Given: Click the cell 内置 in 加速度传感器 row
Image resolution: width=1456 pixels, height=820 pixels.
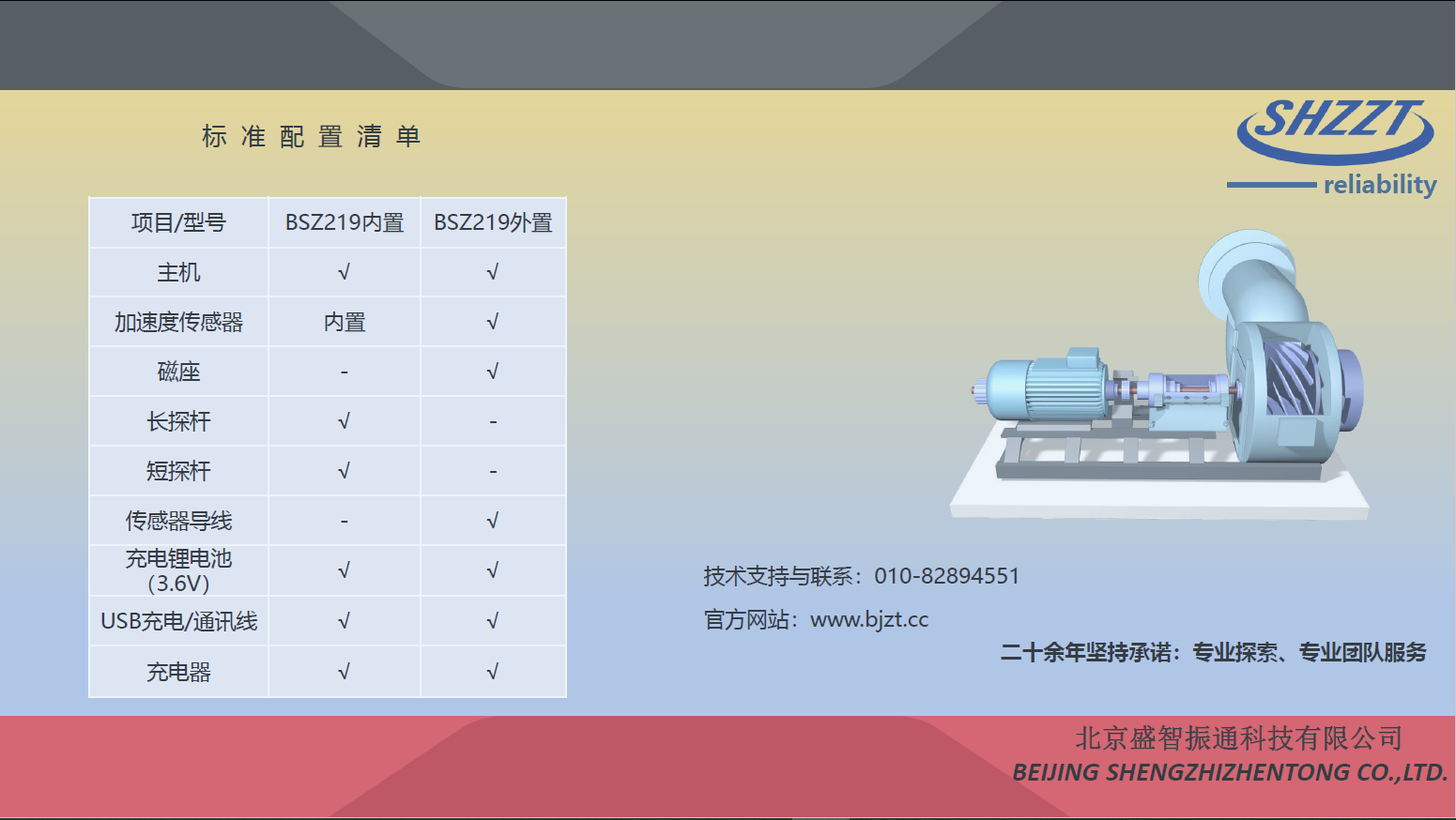Looking at the screenshot, I should tap(345, 322).
